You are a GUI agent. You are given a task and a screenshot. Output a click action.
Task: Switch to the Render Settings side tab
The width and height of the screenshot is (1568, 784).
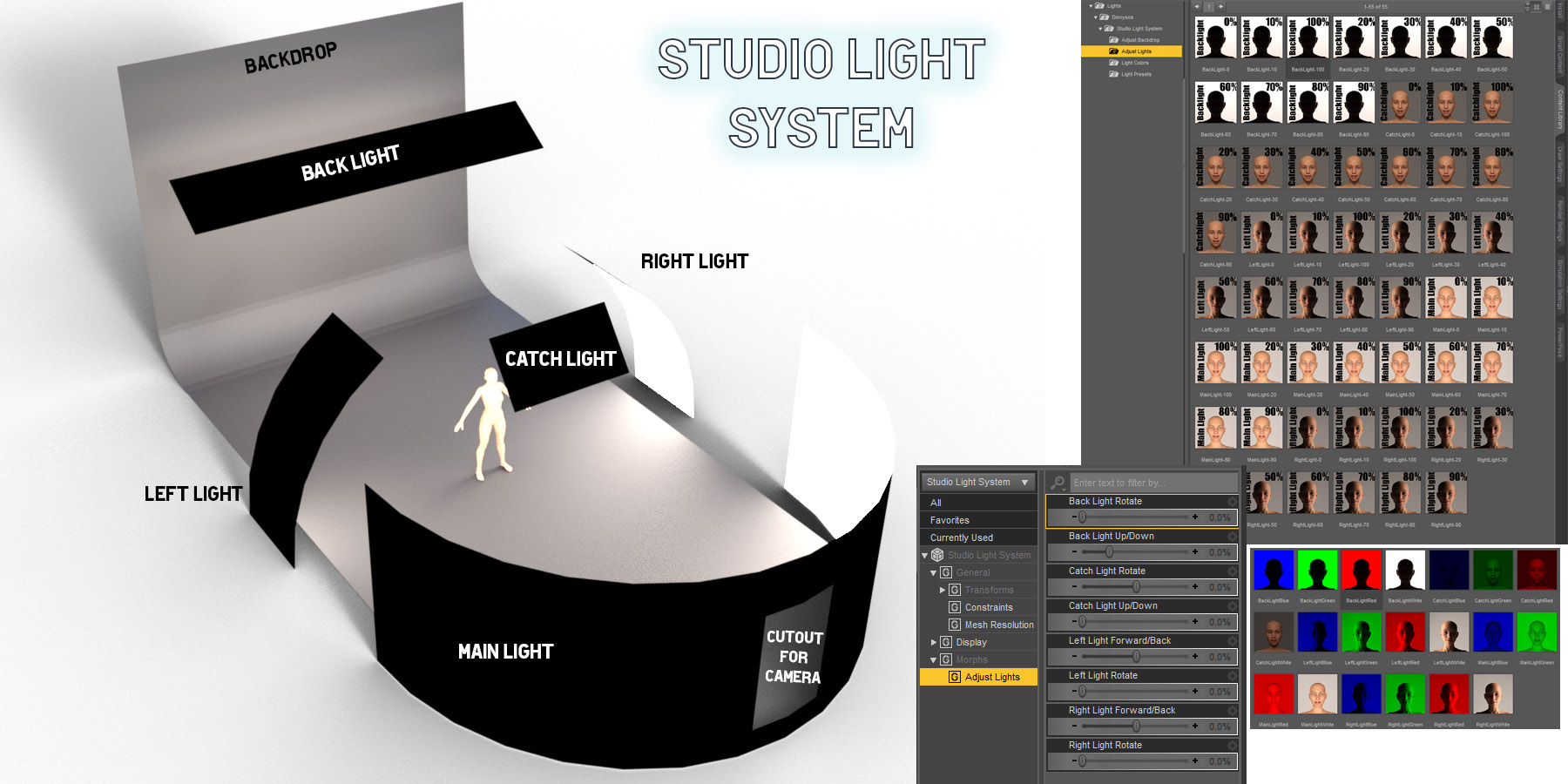(x=1560, y=222)
